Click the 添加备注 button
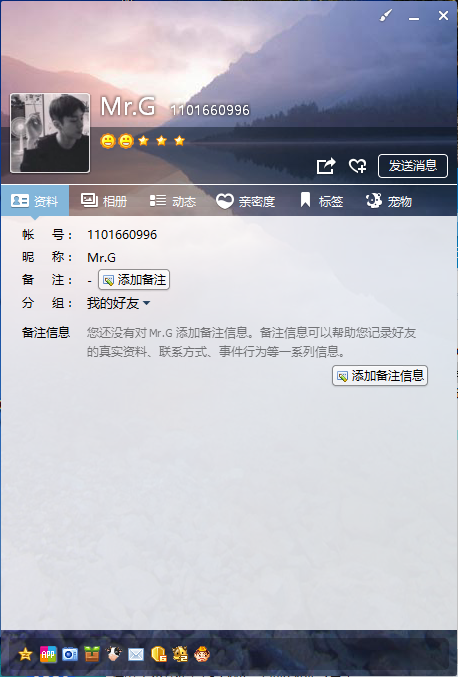The width and height of the screenshot is (458, 677). (134, 280)
